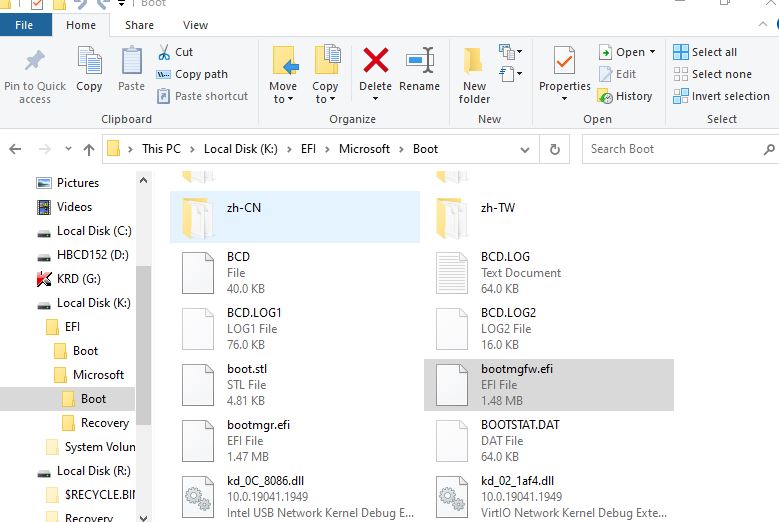Image resolution: width=779 pixels, height=522 pixels.
Task: Open the File menu tab
Action: click(24, 25)
